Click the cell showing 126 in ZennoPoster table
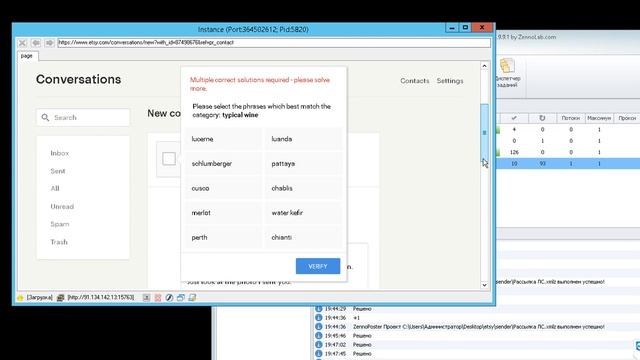640x360 pixels. coord(514,152)
